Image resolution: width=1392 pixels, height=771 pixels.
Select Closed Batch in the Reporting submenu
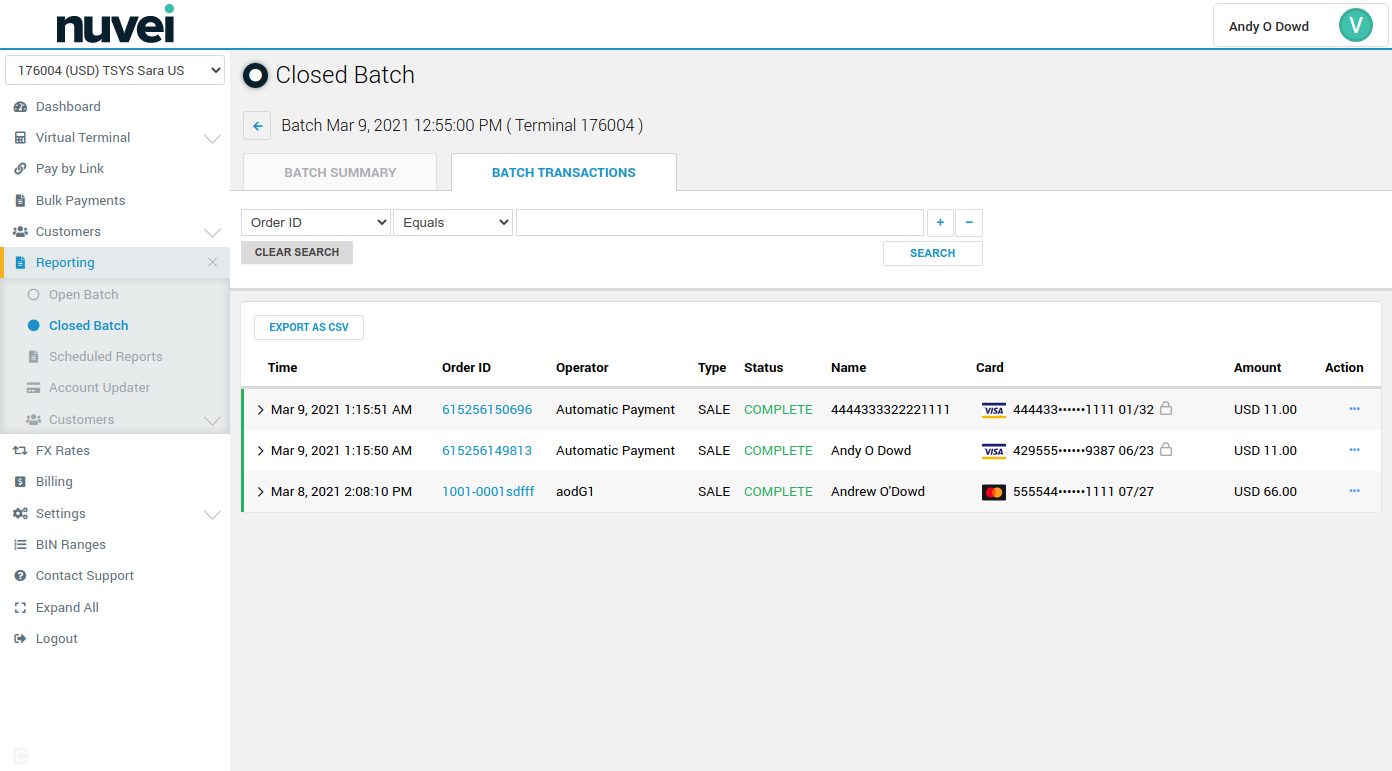(x=88, y=326)
